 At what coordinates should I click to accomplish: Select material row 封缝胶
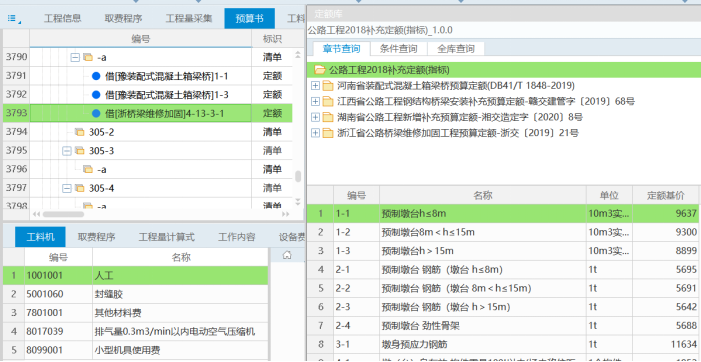tap(136, 294)
